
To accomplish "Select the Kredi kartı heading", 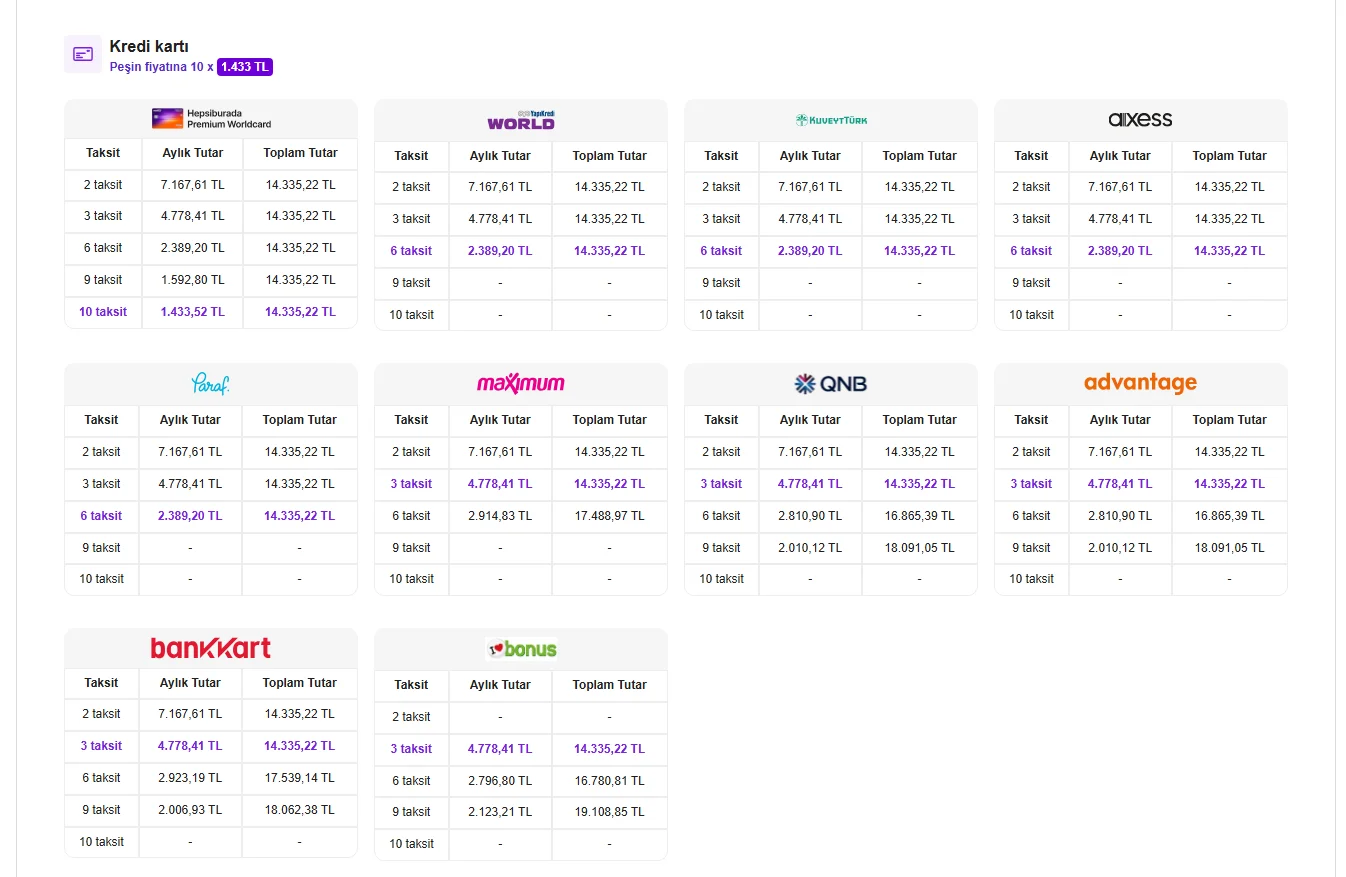I will tap(149, 46).
